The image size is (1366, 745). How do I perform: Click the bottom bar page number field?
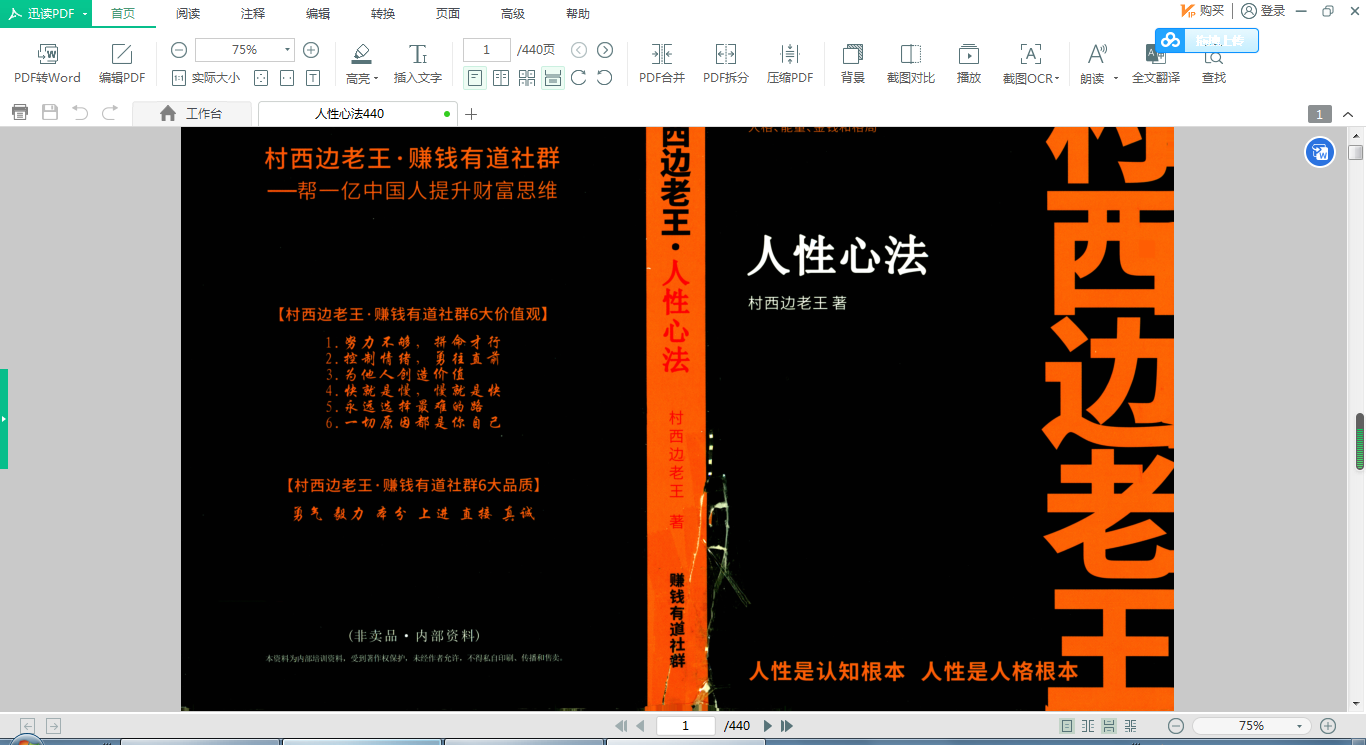[x=685, y=726]
